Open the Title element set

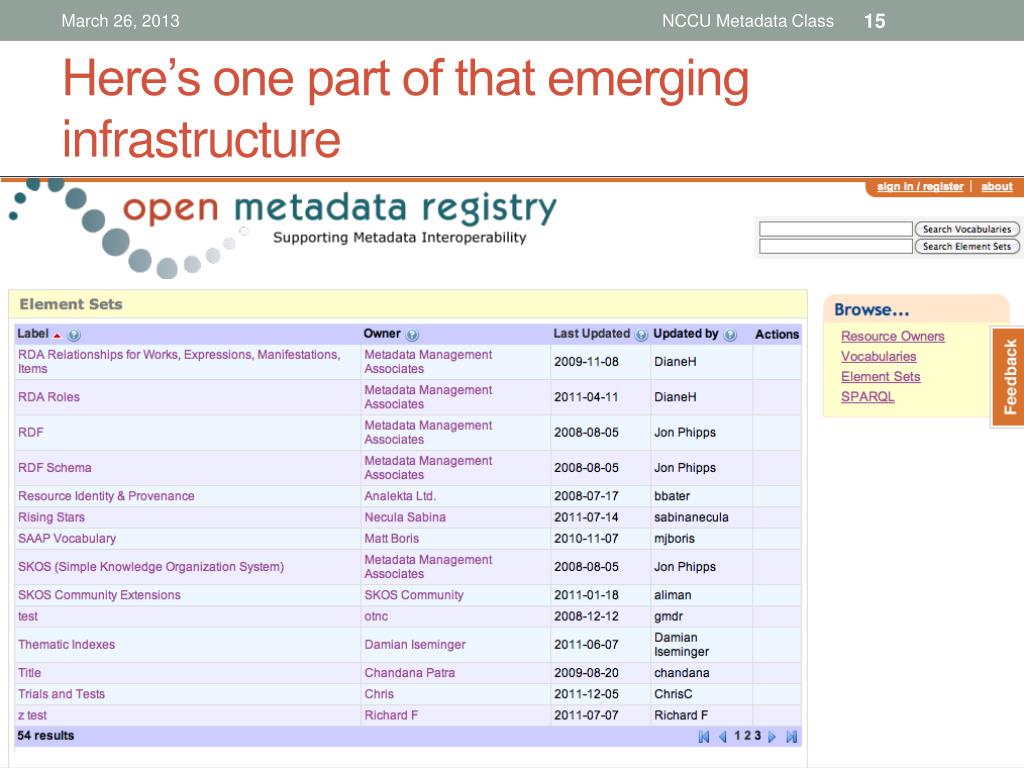[x=29, y=673]
